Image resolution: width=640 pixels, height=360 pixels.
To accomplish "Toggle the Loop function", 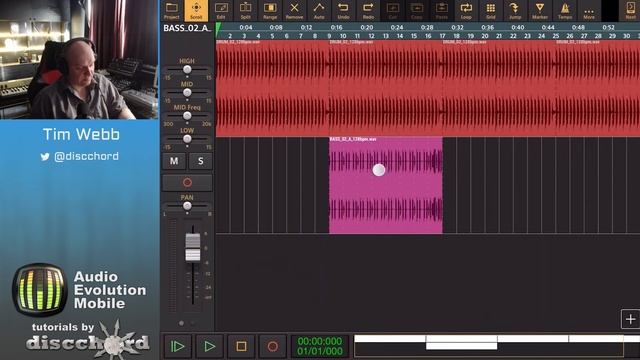I will 466,11.
